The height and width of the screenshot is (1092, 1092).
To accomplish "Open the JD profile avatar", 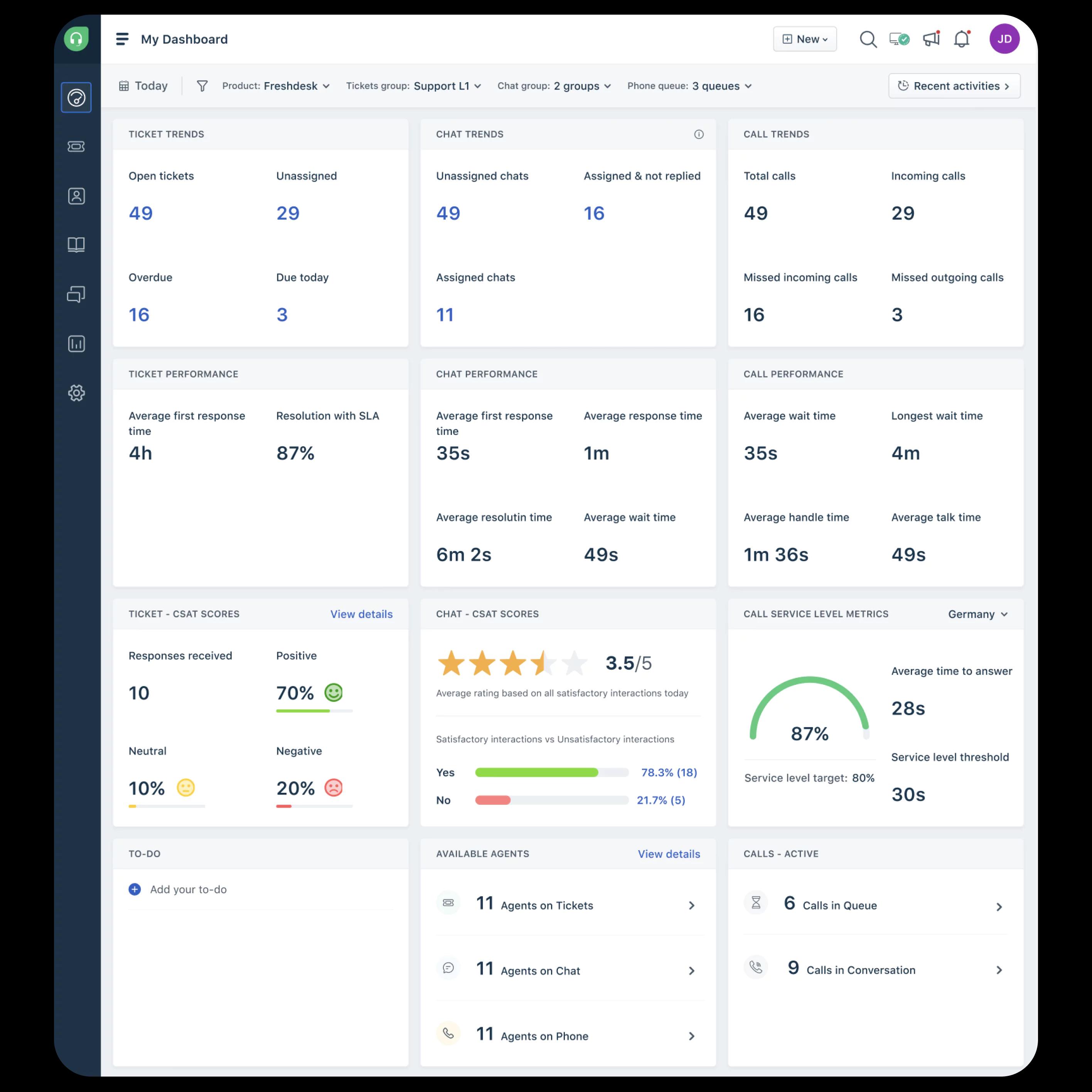I will [1004, 39].
